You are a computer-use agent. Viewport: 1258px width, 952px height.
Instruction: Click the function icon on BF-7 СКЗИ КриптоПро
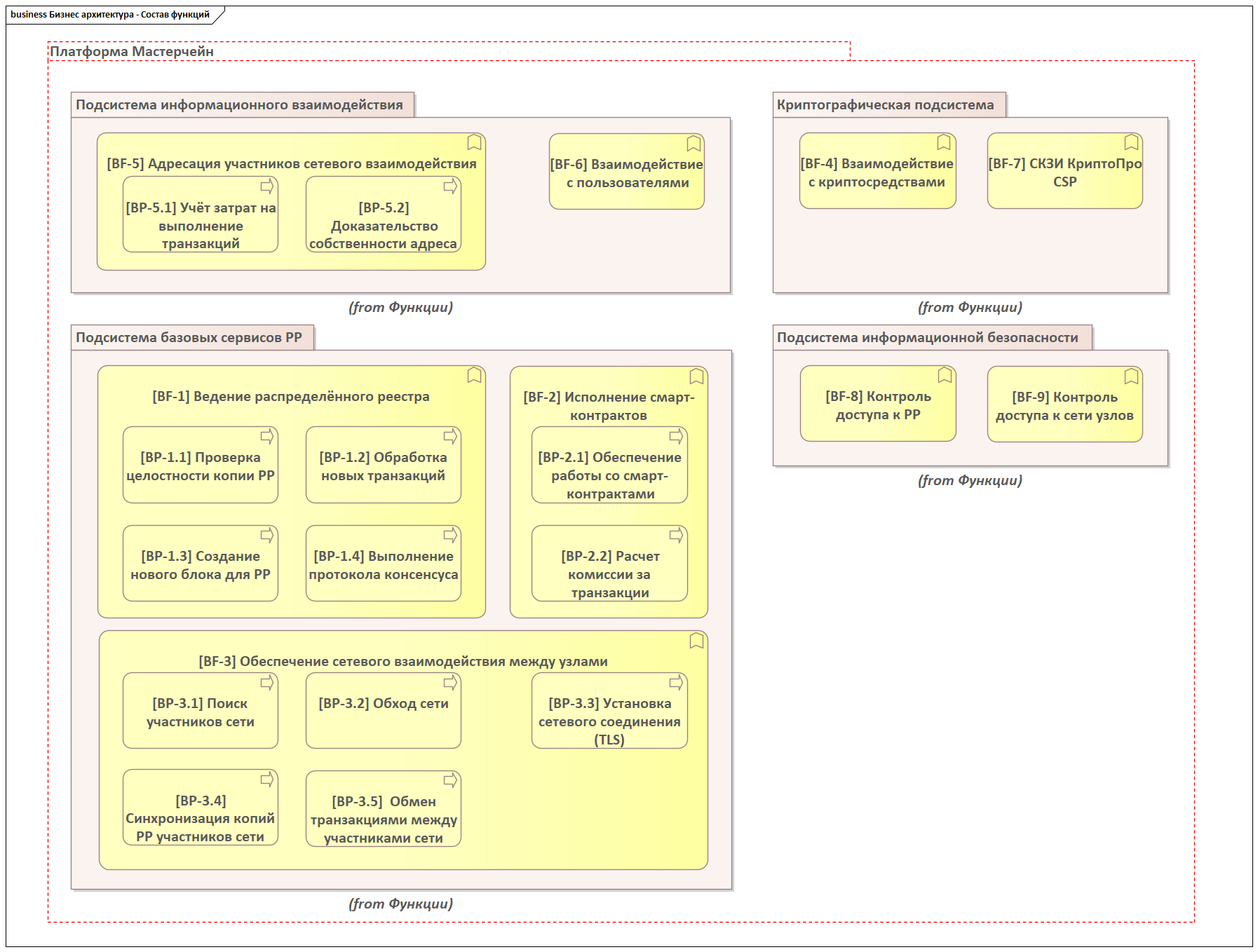[1131, 143]
